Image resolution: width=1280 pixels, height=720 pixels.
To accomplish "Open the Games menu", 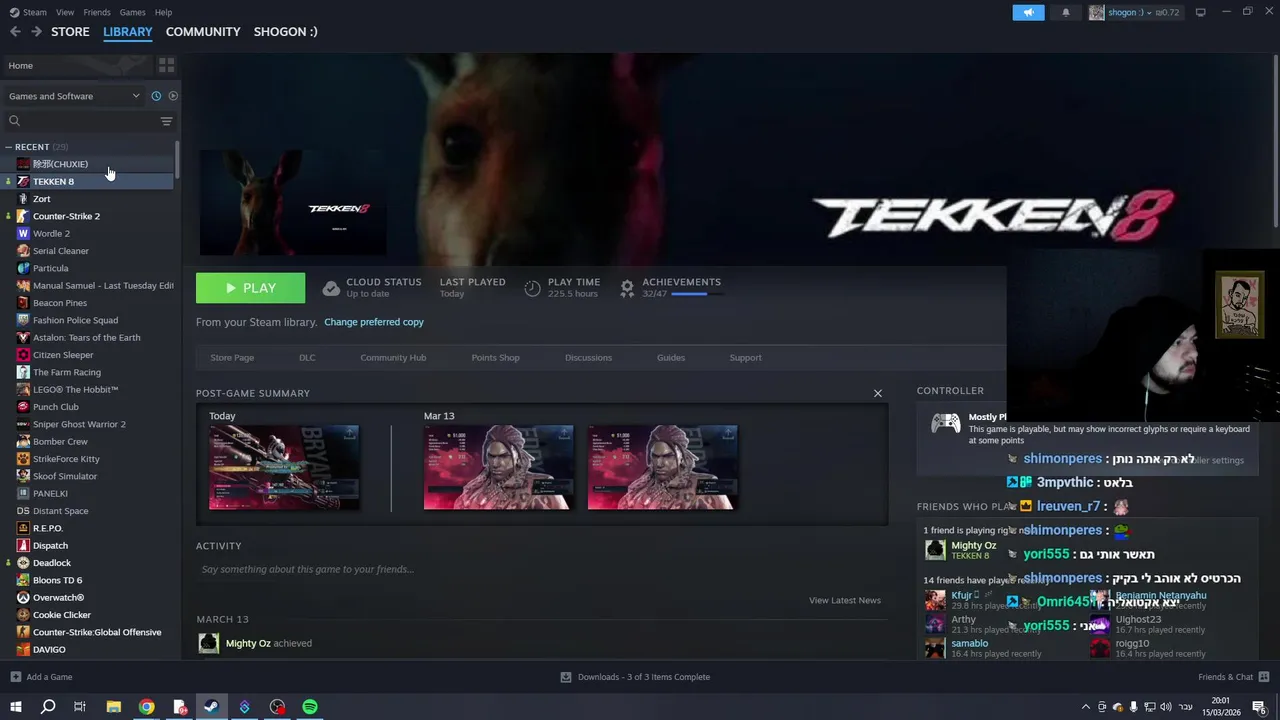I will point(132,12).
